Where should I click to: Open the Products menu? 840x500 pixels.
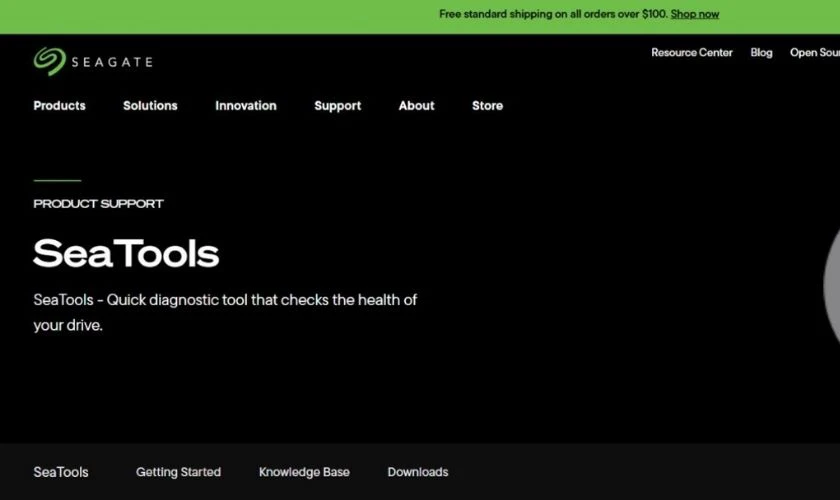click(x=59, y=106)
